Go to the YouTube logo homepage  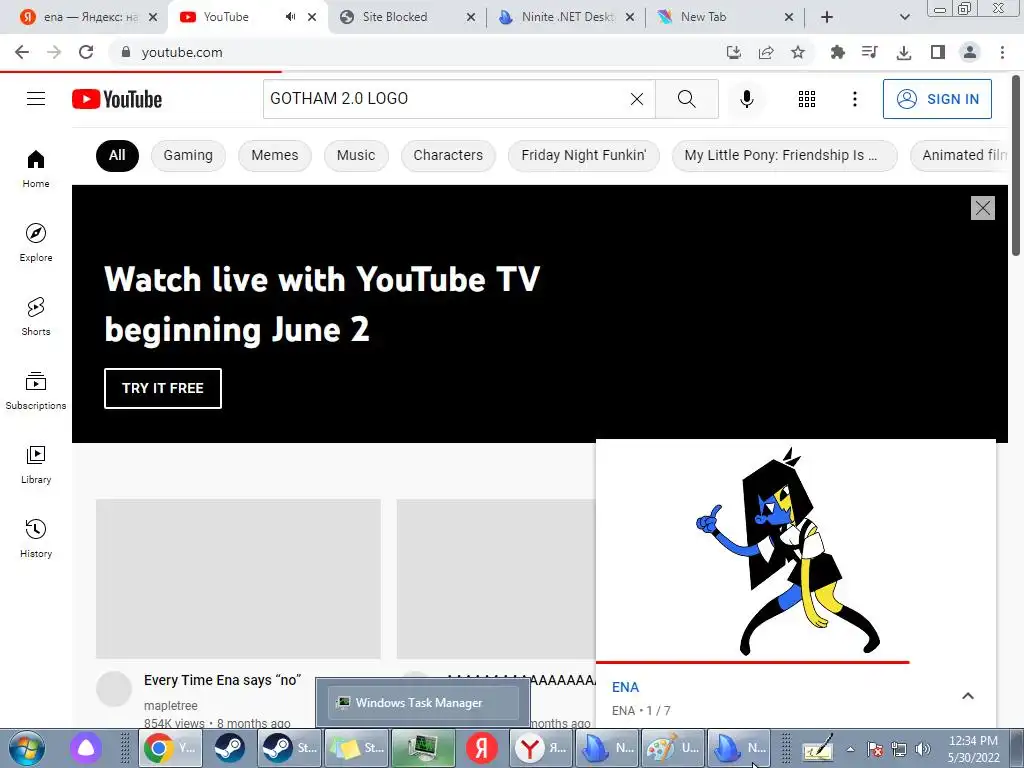[x=117, y=99]
